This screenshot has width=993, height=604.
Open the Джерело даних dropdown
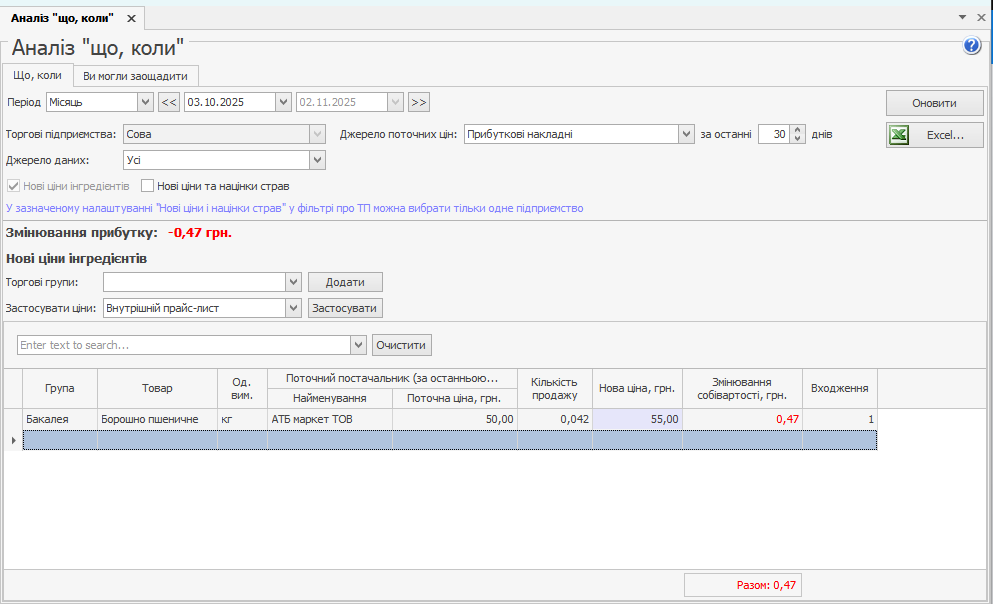click(317, 160)
